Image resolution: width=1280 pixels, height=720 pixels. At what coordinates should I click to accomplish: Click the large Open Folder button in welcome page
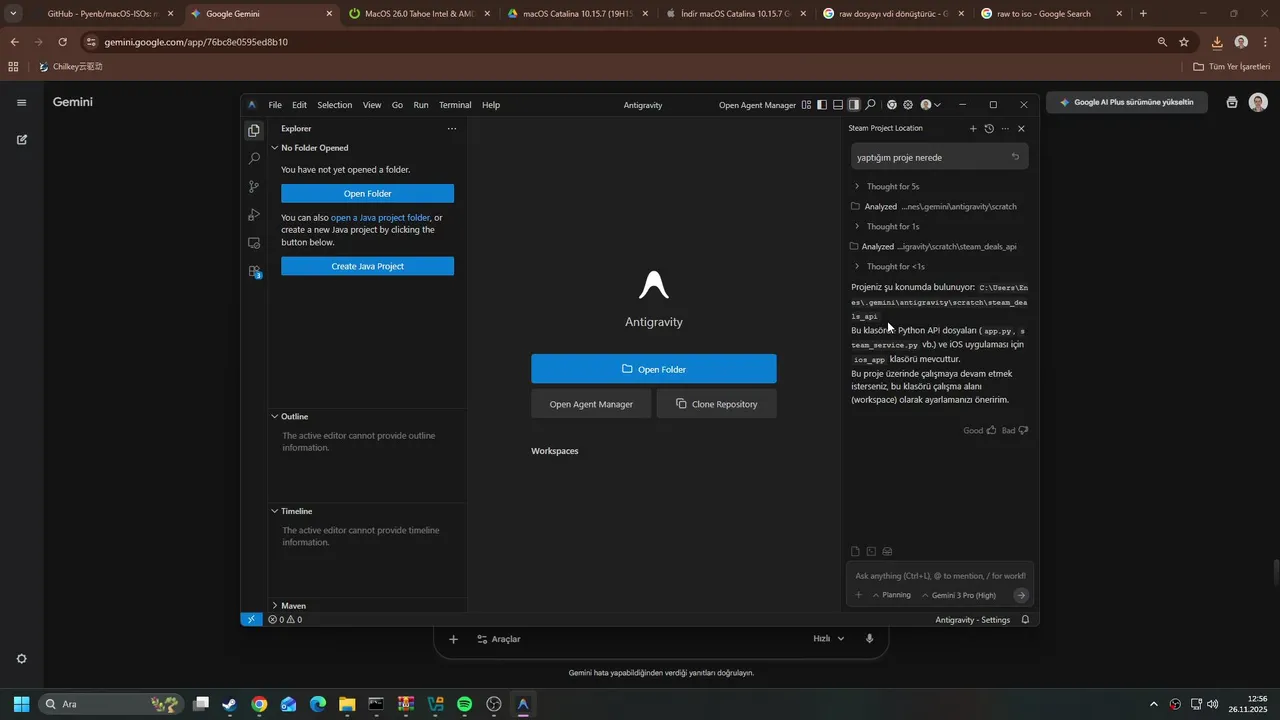(x=654, y=369)
